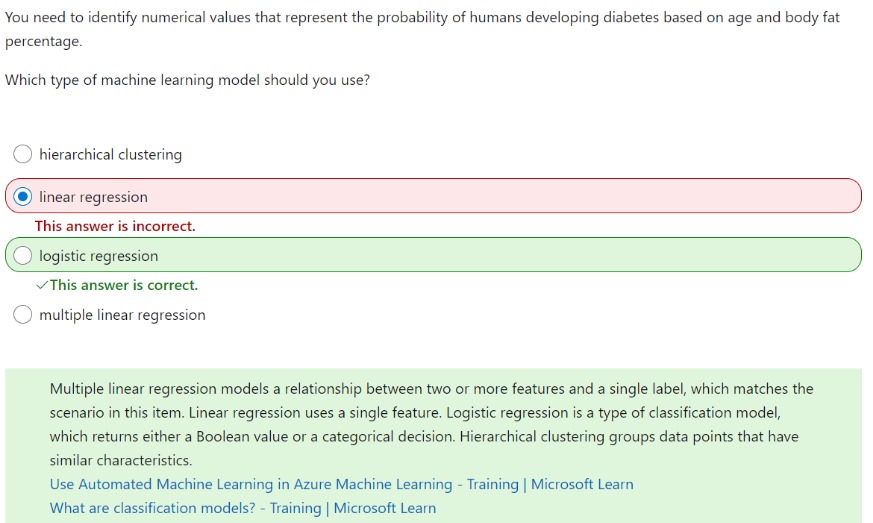Click empty area of red highlighted answer row
Screen dimensions: 873x523
coord(501,196)
